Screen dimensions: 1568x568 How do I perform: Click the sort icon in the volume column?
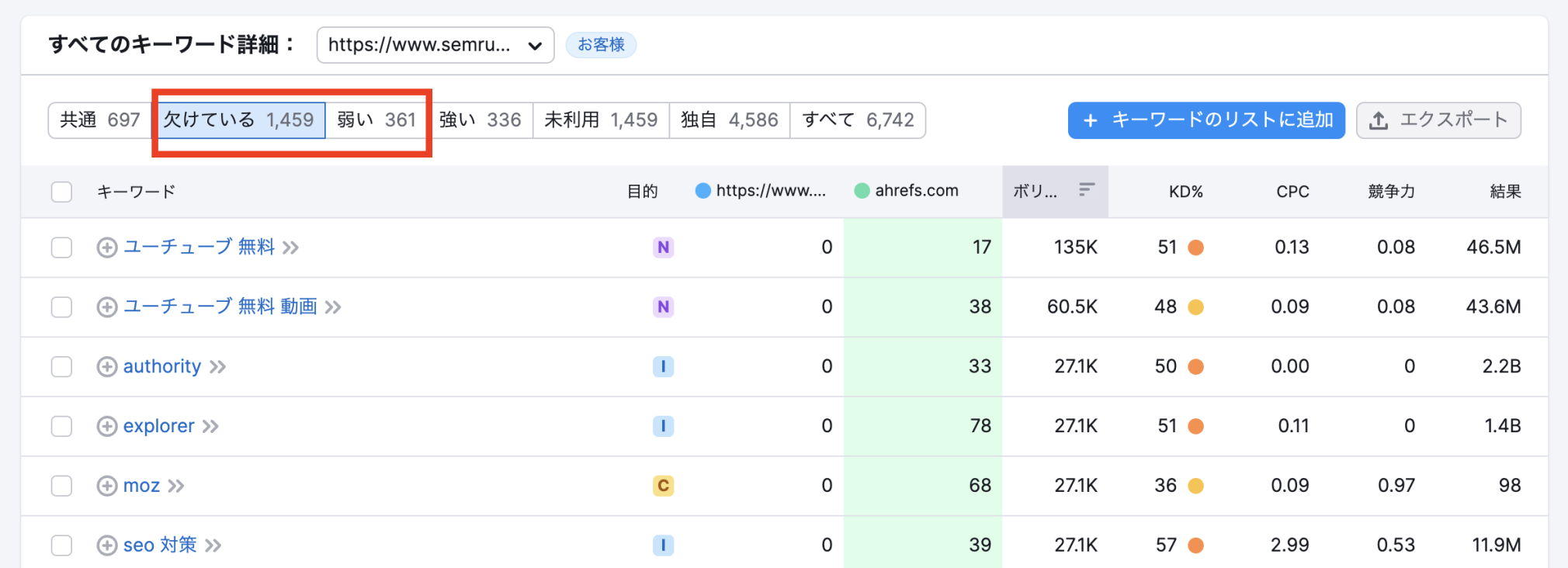click(x=1087, y=189)
